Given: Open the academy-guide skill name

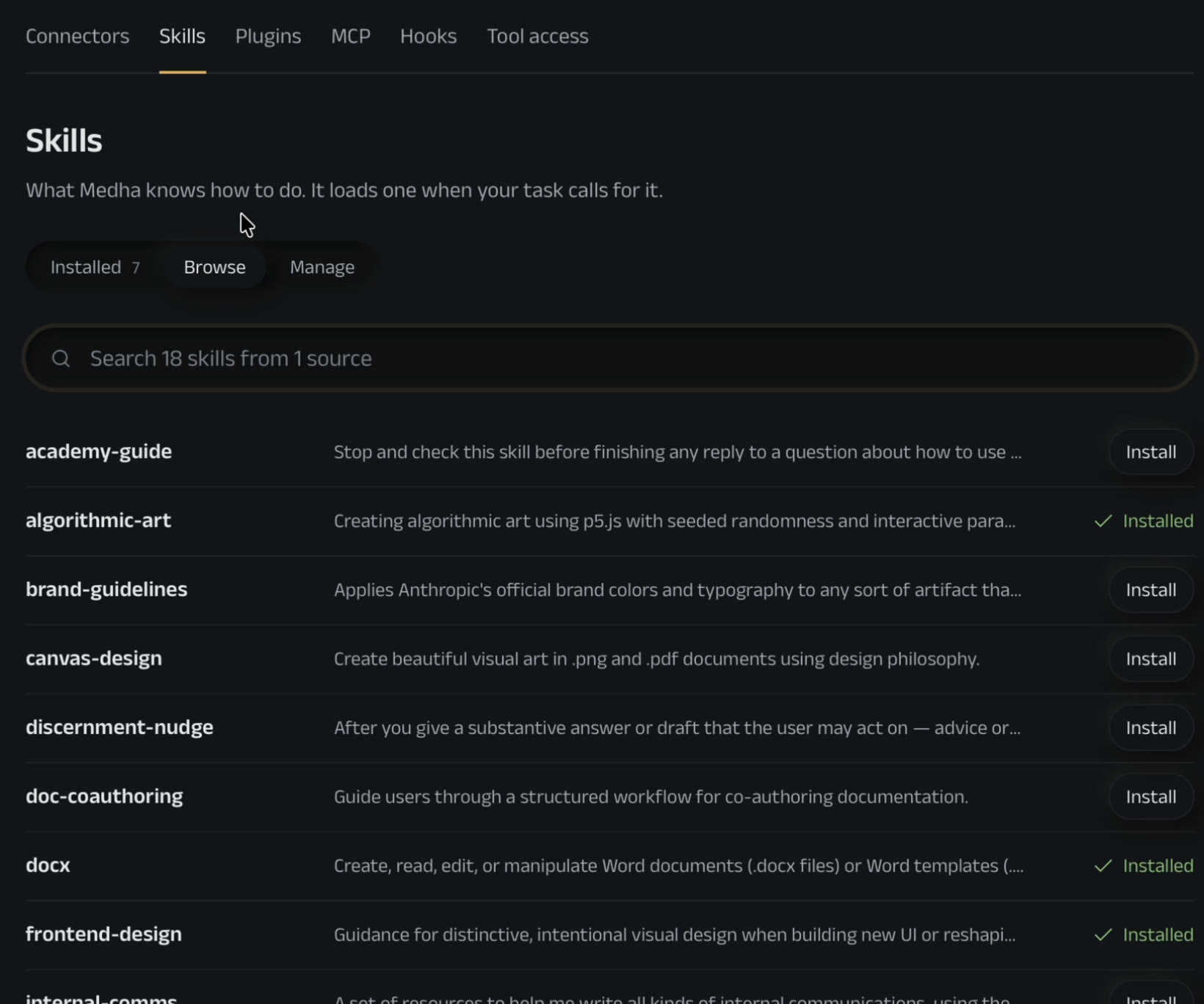Looking at the screenshot, I should 98,451.
